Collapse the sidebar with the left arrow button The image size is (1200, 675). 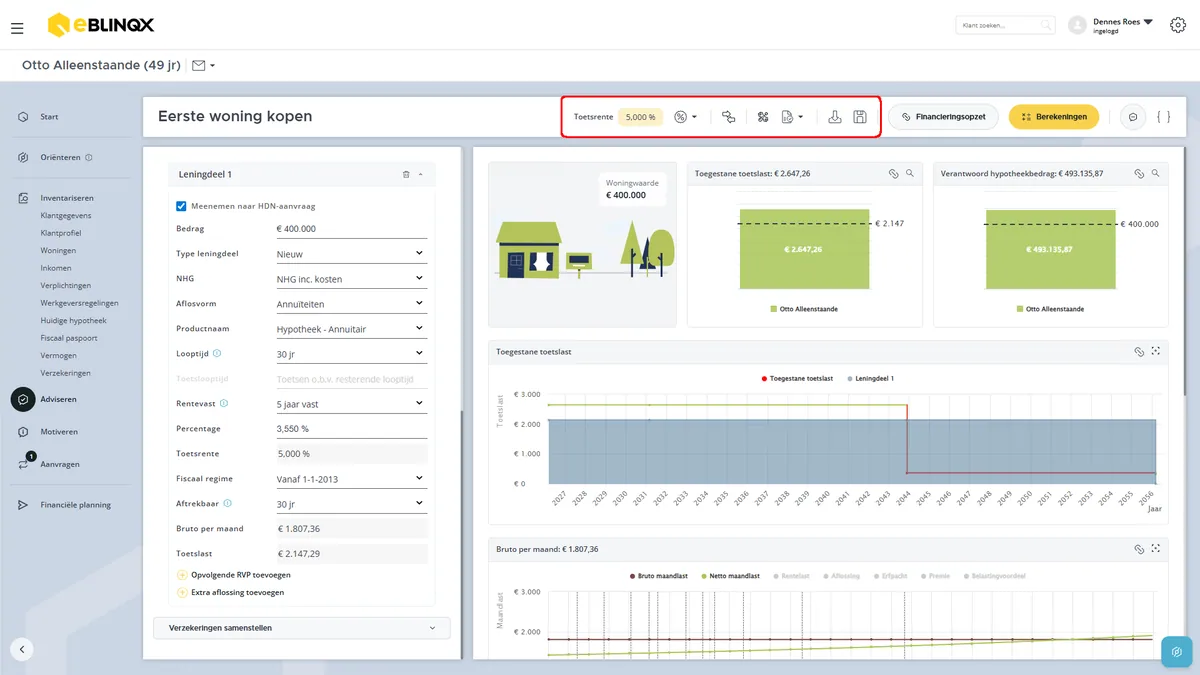click(x=22, y=649)
